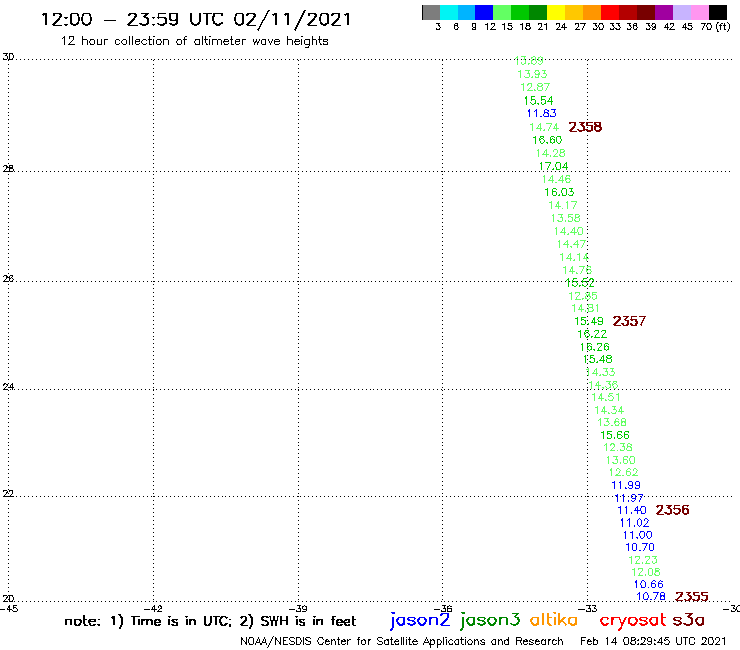Select the yellow swatch in the legend bar
Screen dimensions: 740x650
pyautogui.click(x=556, y=12)
